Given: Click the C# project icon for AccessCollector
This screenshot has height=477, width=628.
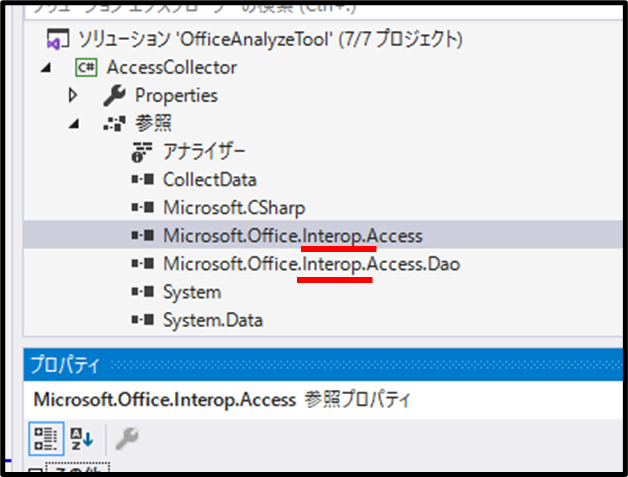Looking at the screenshot, I should click(86, 68).
